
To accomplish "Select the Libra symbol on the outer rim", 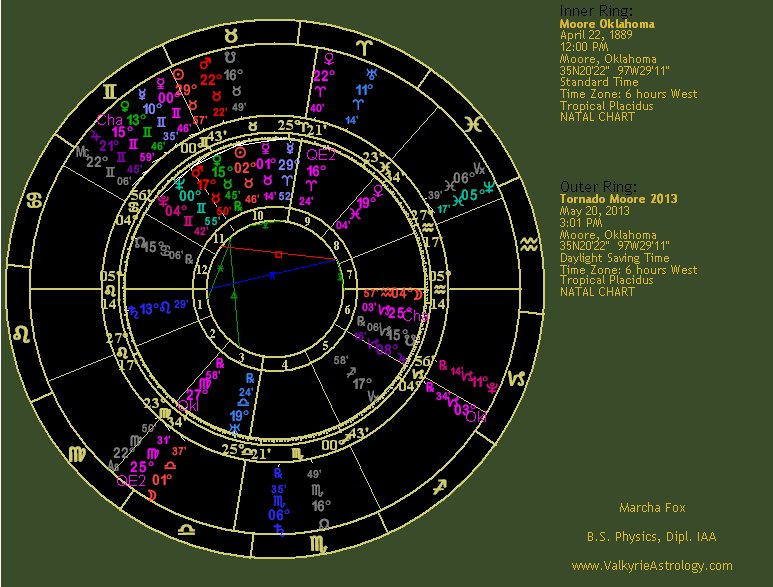I will coord(186,527).
